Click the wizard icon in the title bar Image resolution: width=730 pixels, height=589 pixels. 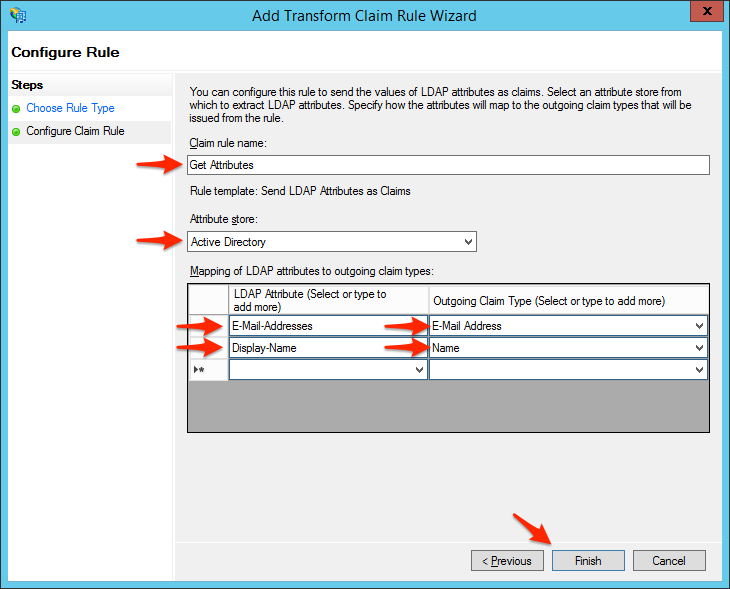[x=18, y=15]
